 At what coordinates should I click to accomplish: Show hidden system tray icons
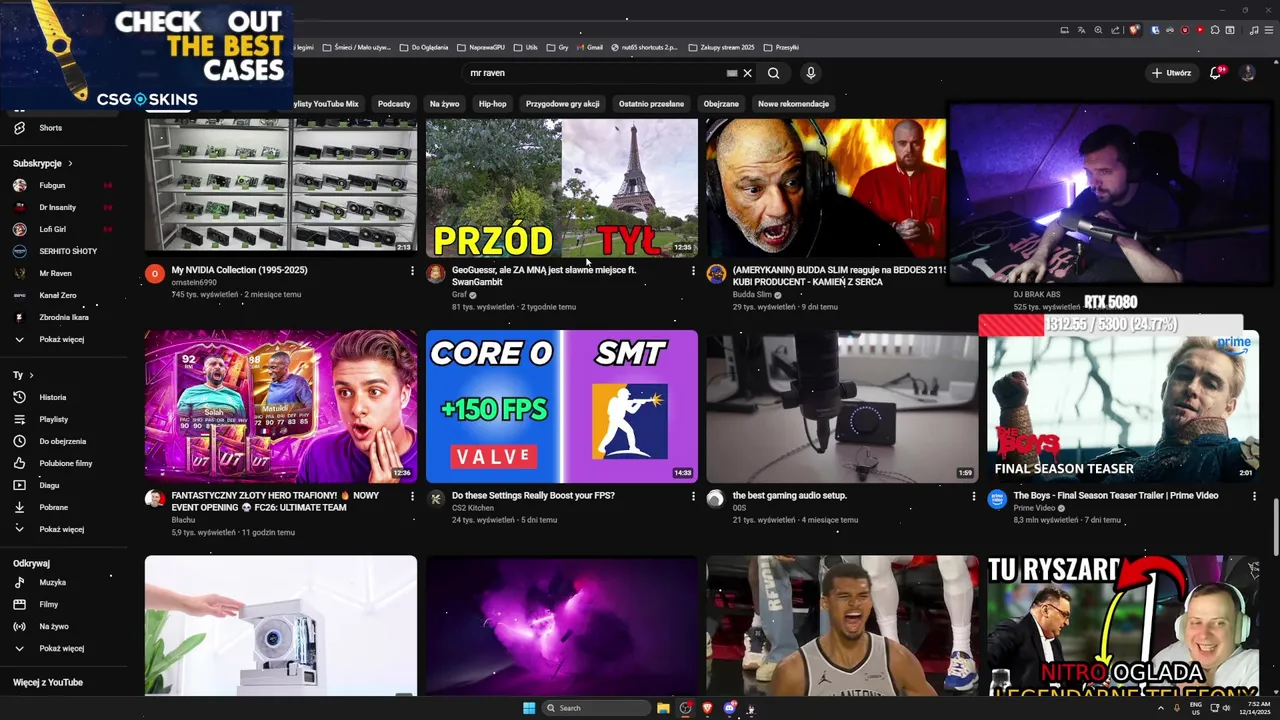[x=1160, y=708]
